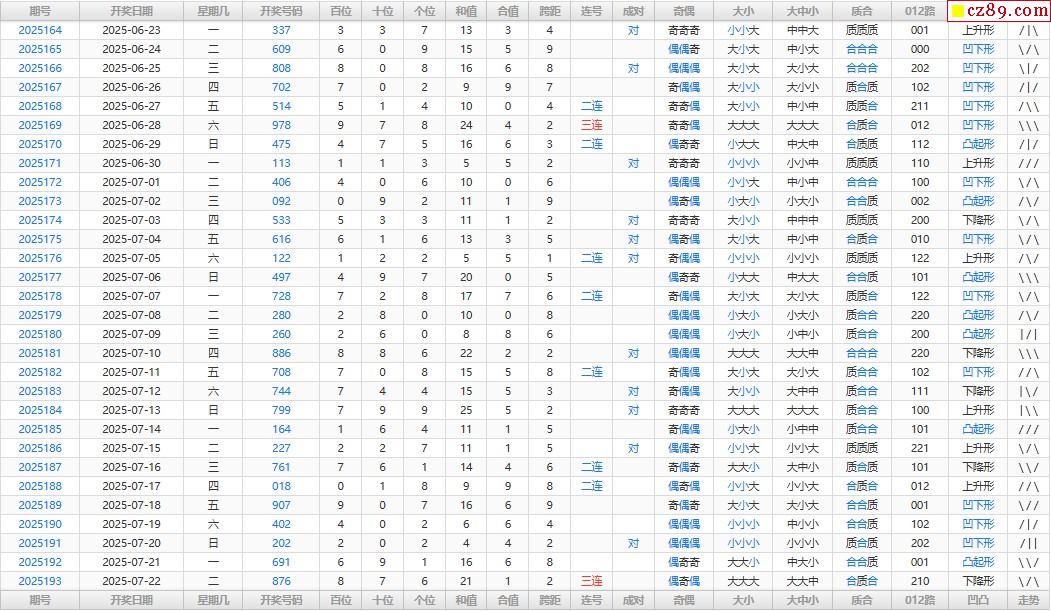The width and height of the screenshot is (1051, 611).
Task: Click 凸起形 in row 2025170
Action: [978, 144]
